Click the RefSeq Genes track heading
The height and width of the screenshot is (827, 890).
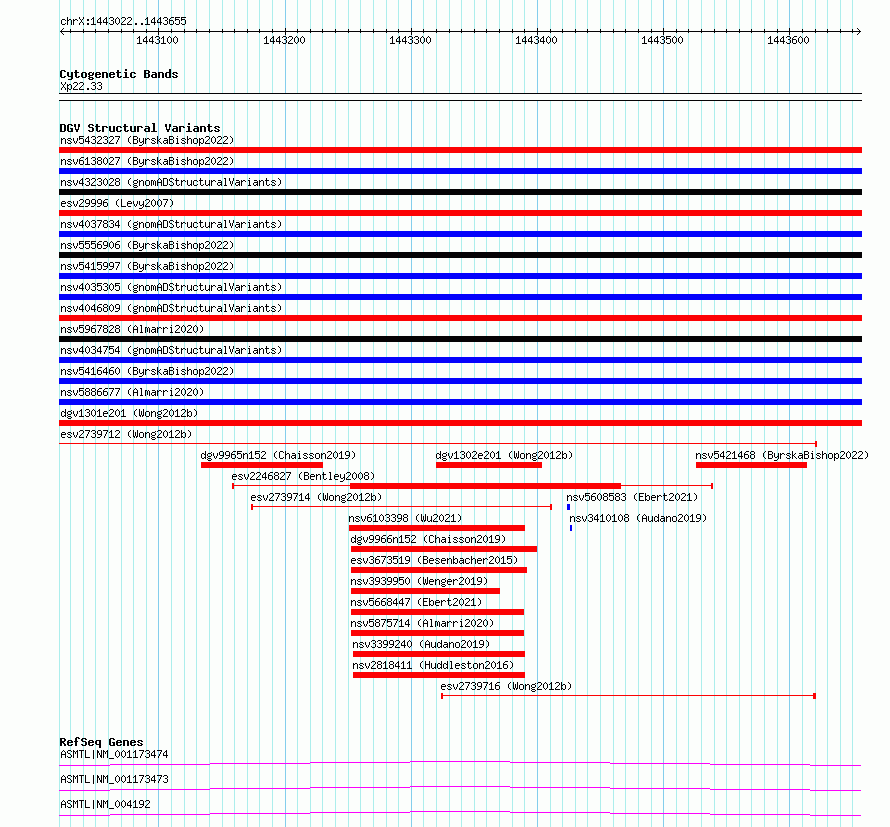click(101, 742)
